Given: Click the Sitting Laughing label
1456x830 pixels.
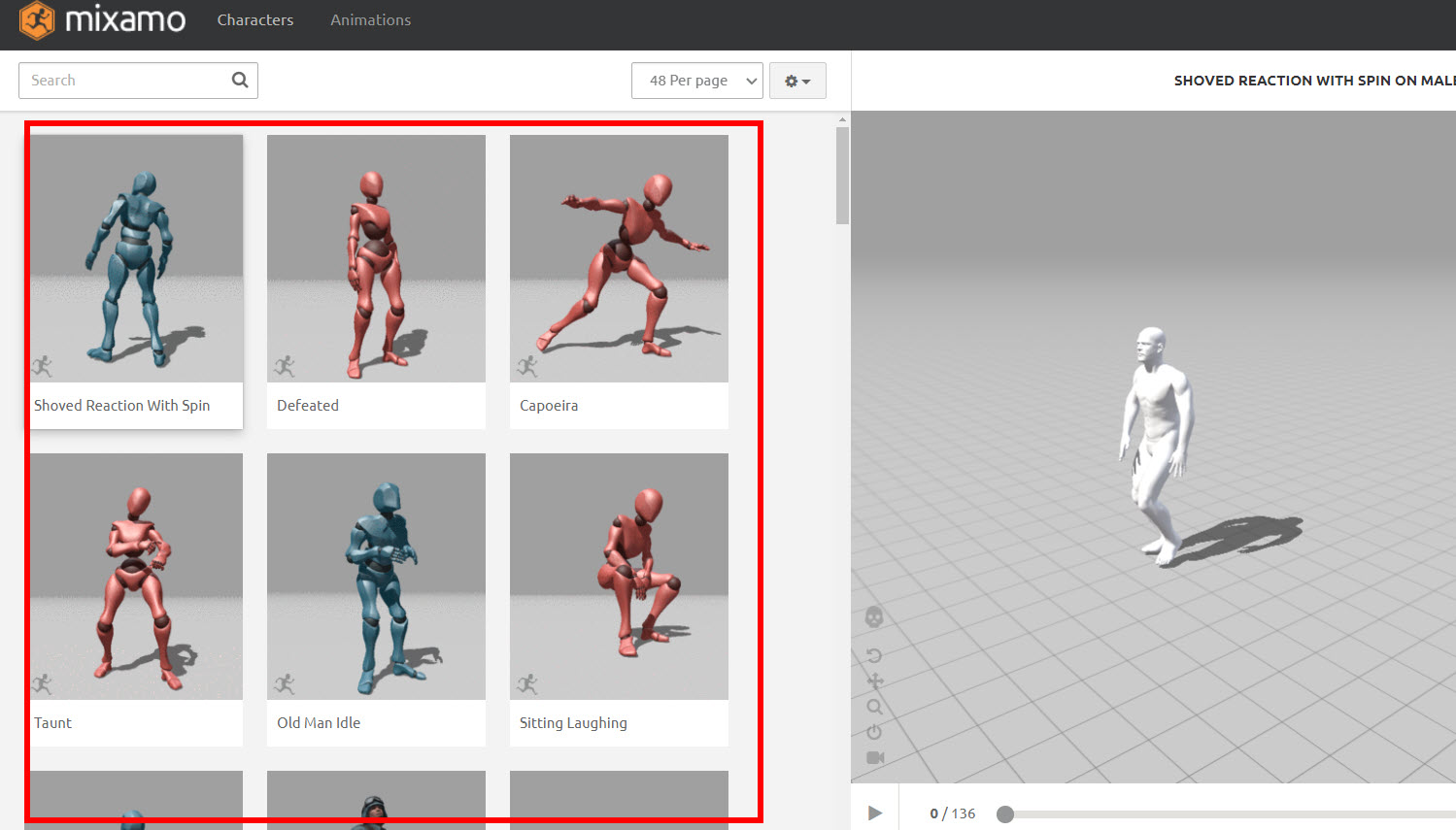Looking at the screenshot, I should 573,723.
